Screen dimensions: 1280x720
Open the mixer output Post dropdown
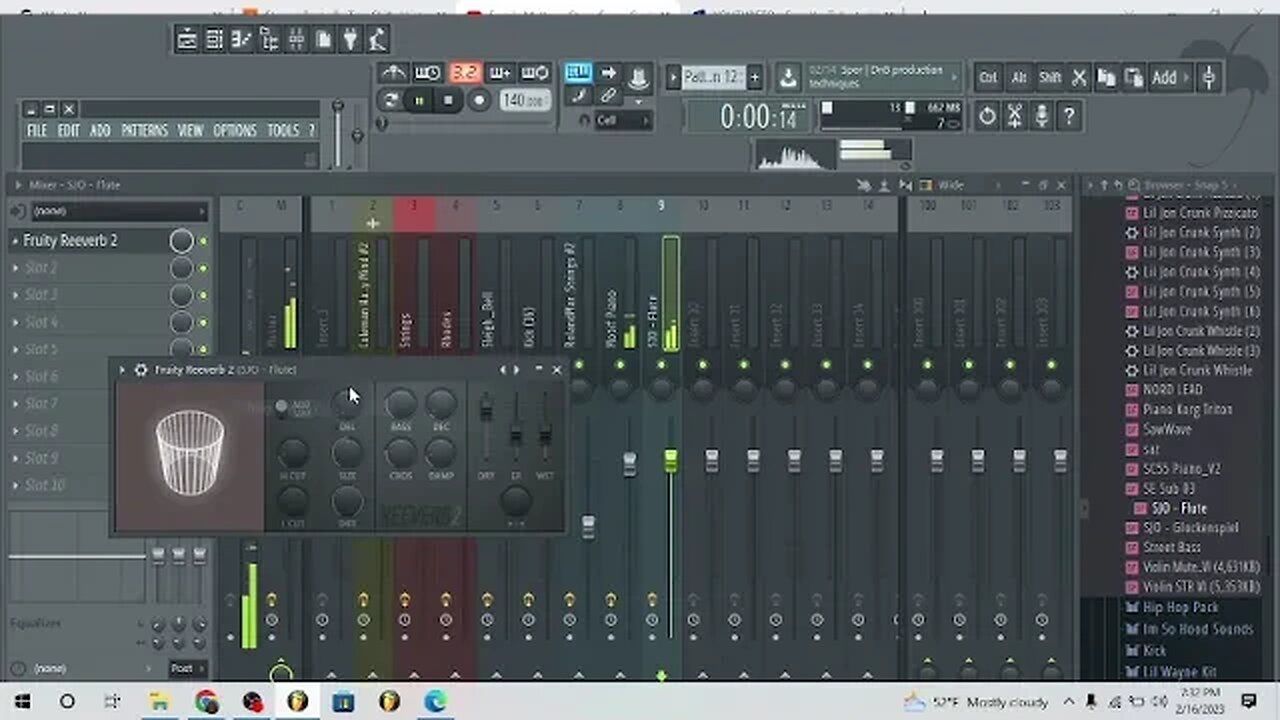(x=188, y=668)
